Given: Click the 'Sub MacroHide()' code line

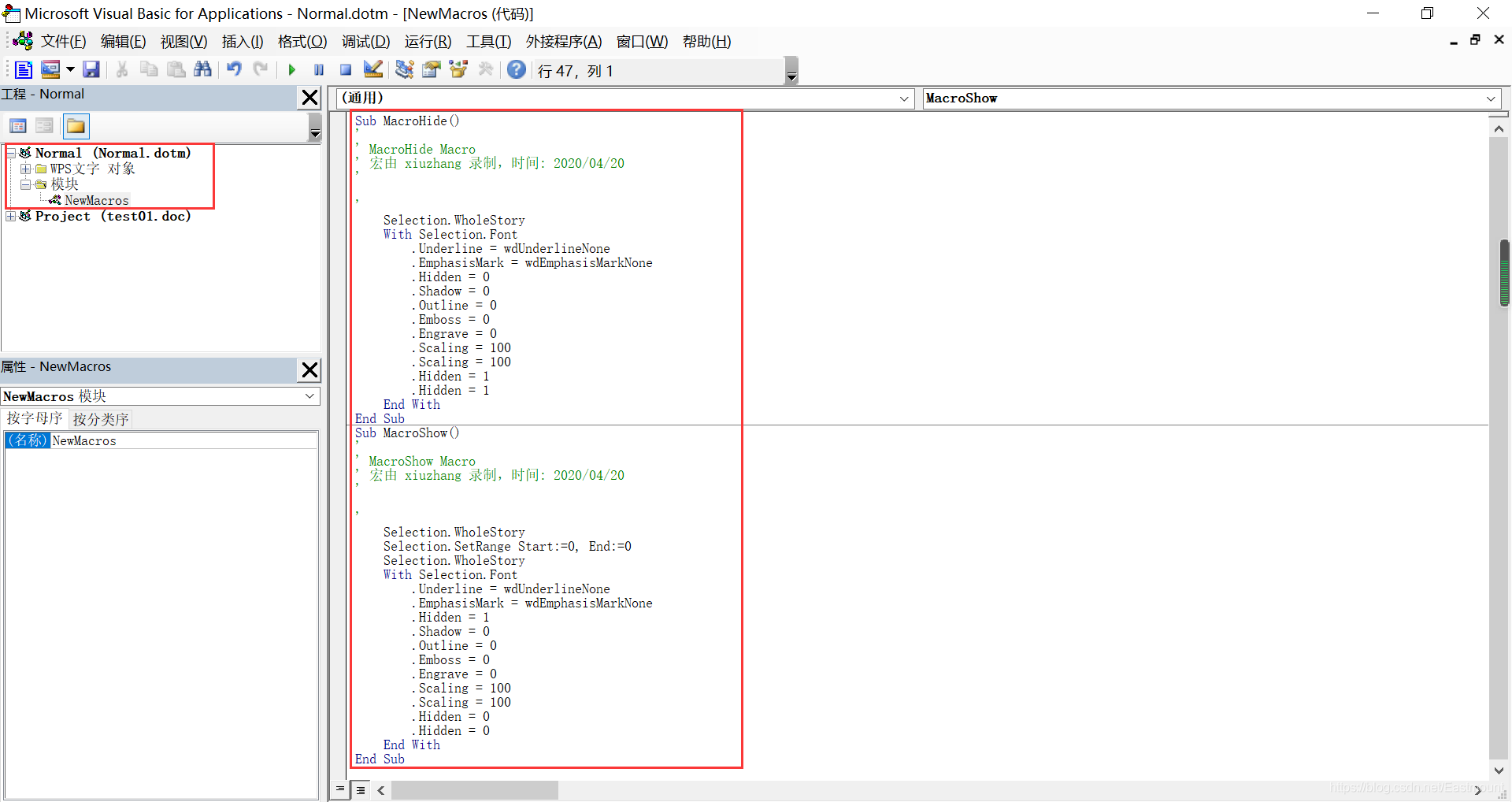Looking at the screenshot, I should pyautogui.click(x=407, y=121).
